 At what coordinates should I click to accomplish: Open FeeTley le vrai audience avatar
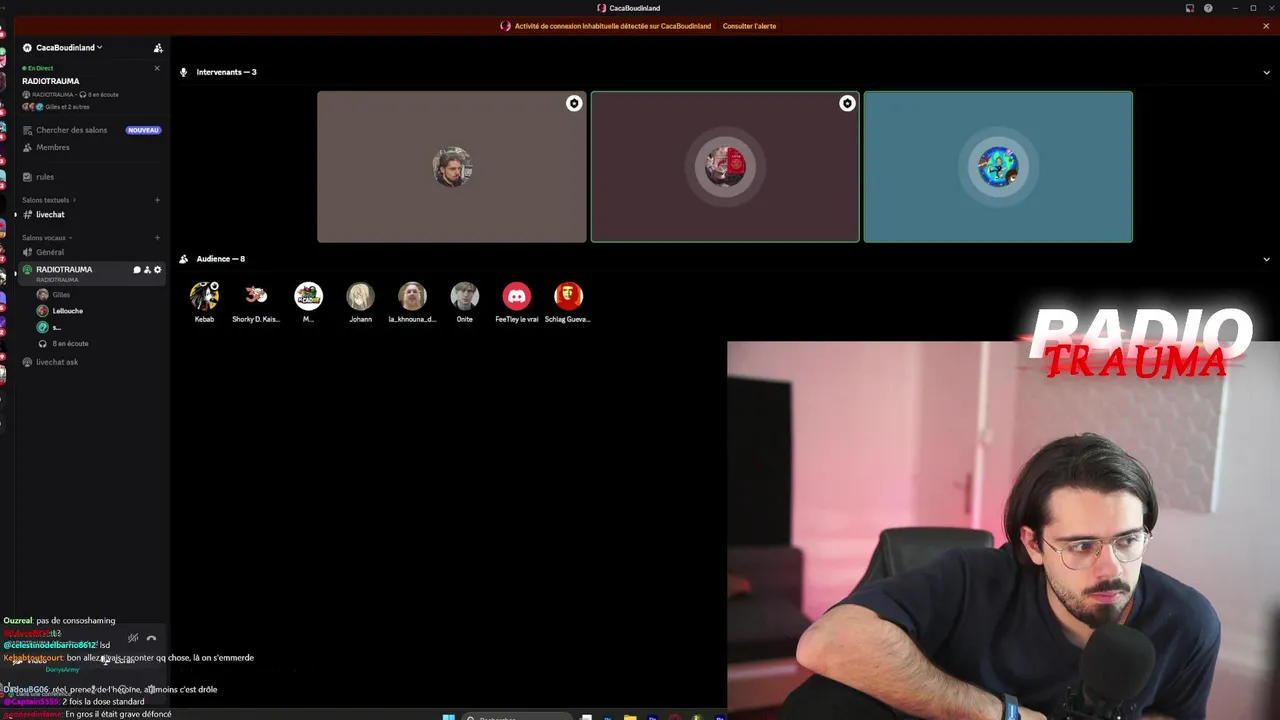point(516,296)
